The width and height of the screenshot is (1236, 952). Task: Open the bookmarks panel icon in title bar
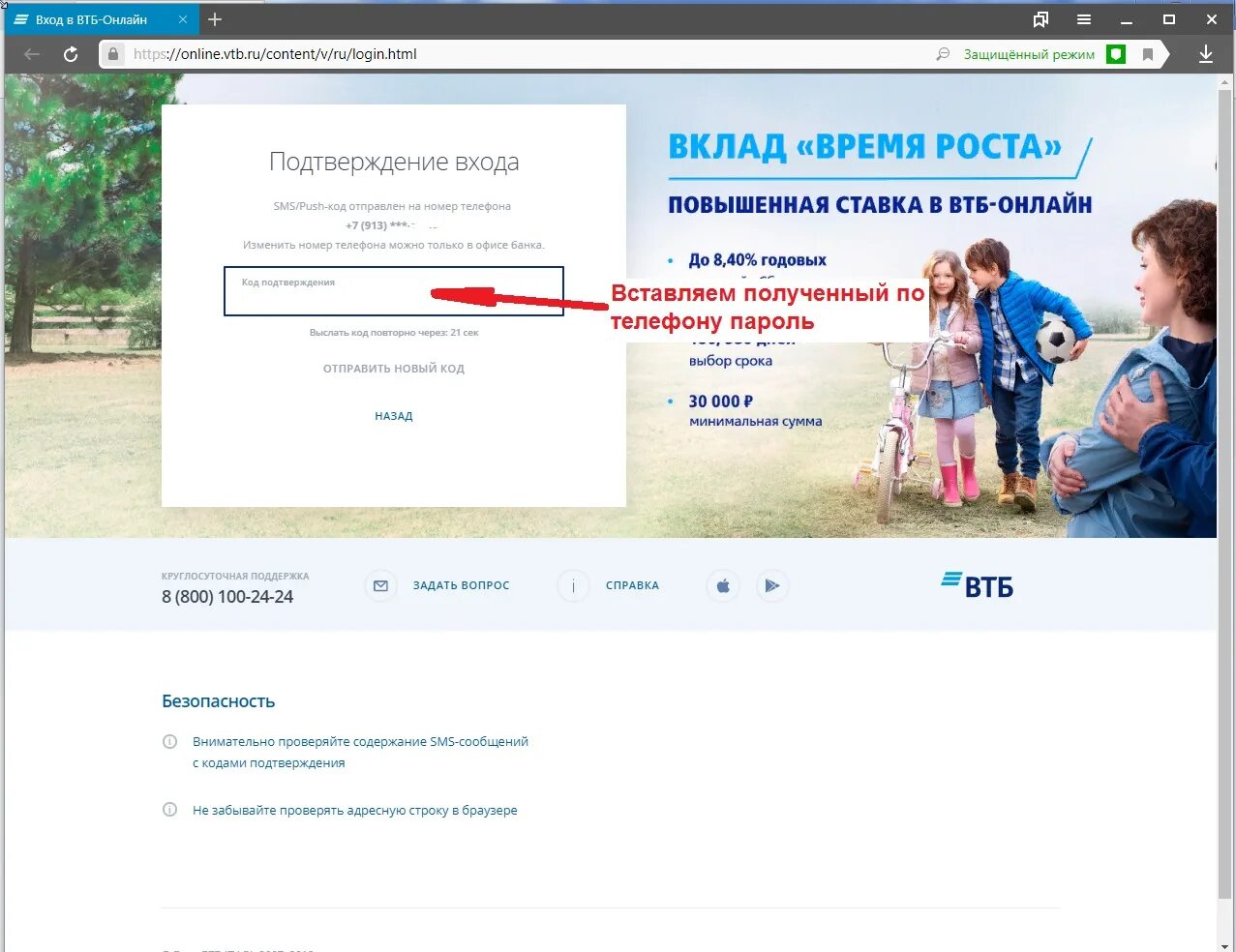1040,19
